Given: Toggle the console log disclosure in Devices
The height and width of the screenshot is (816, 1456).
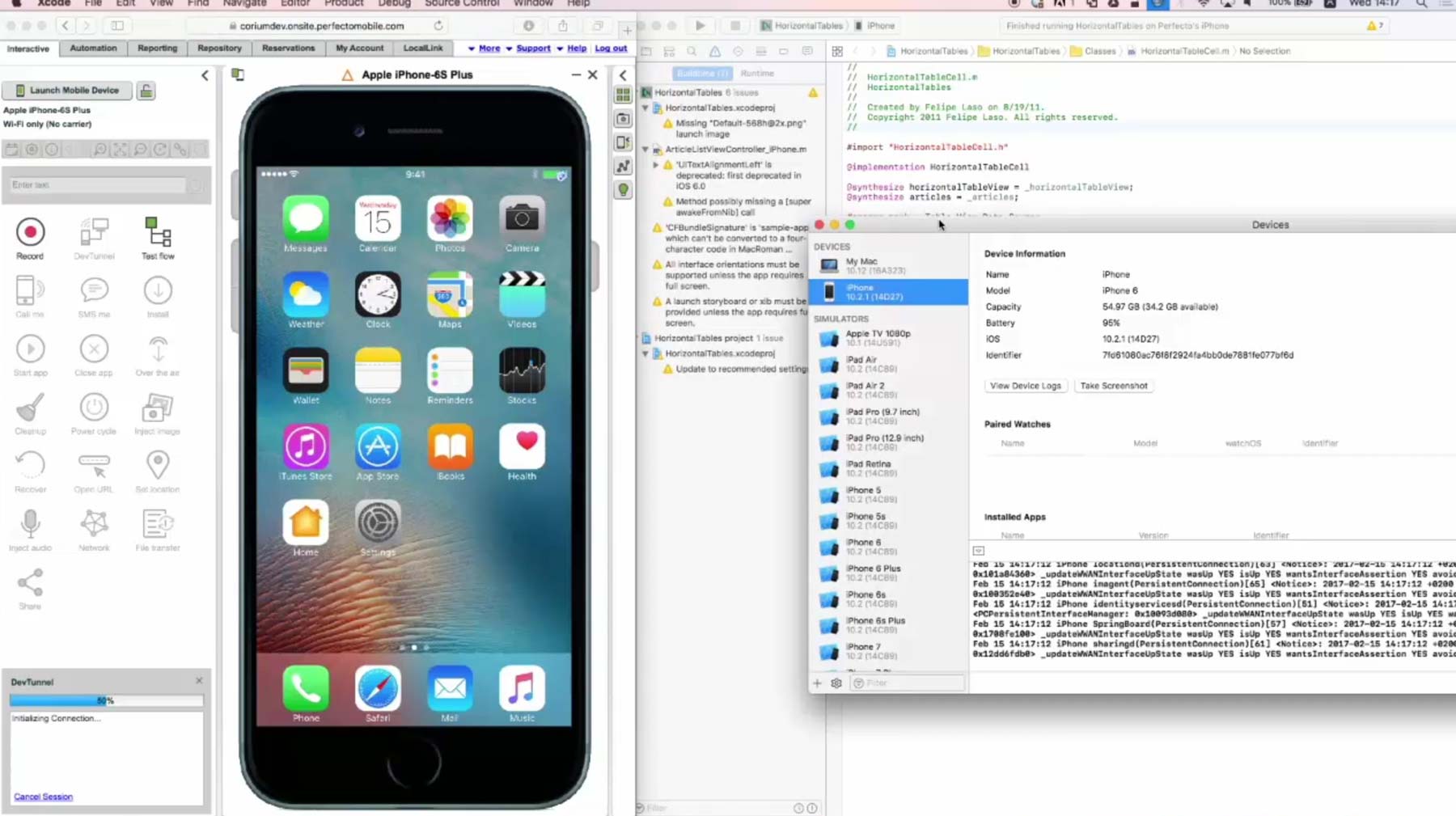Looking at the screenshot, I should coord(979,551).
